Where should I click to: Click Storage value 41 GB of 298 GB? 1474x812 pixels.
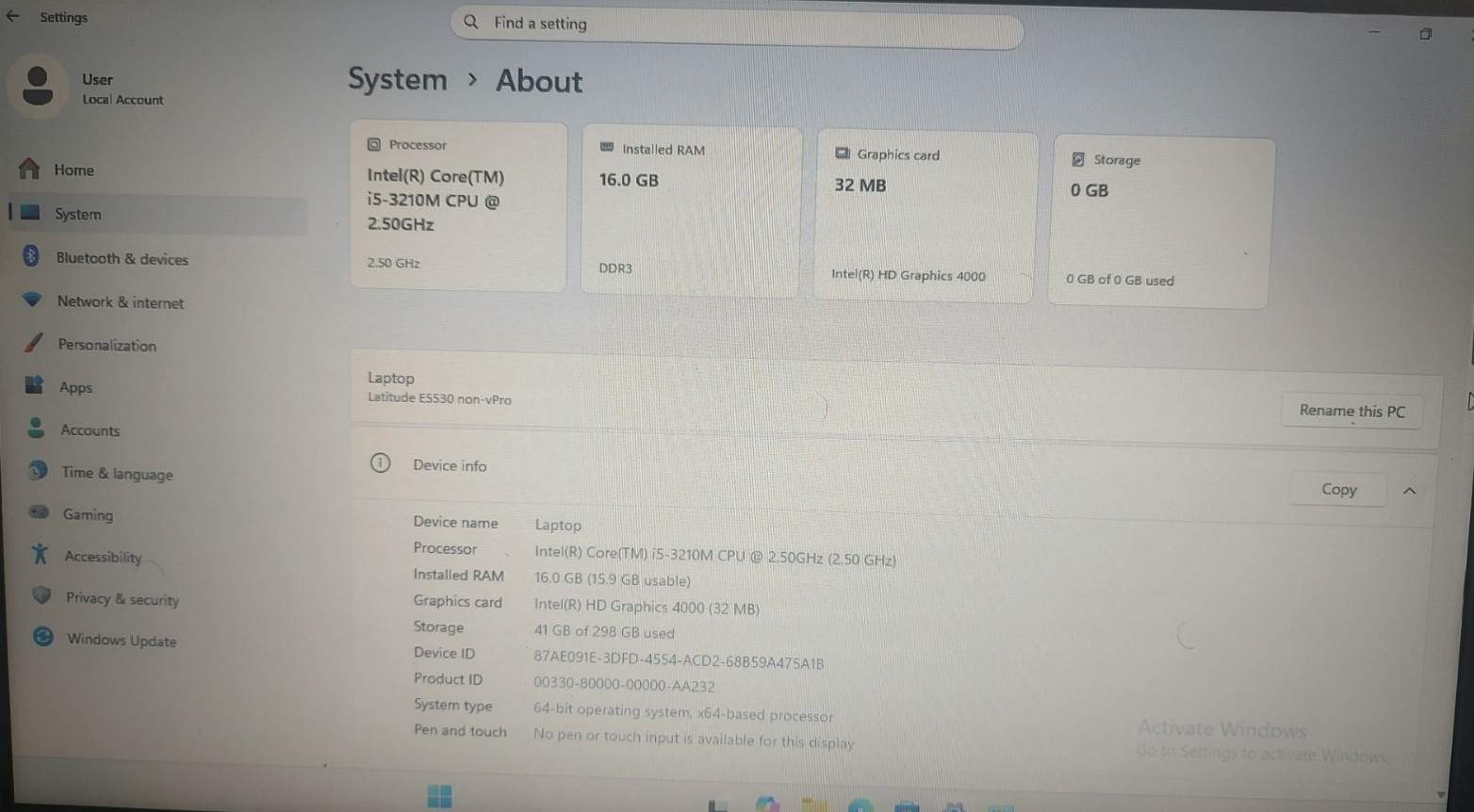(x=604, y=632)
